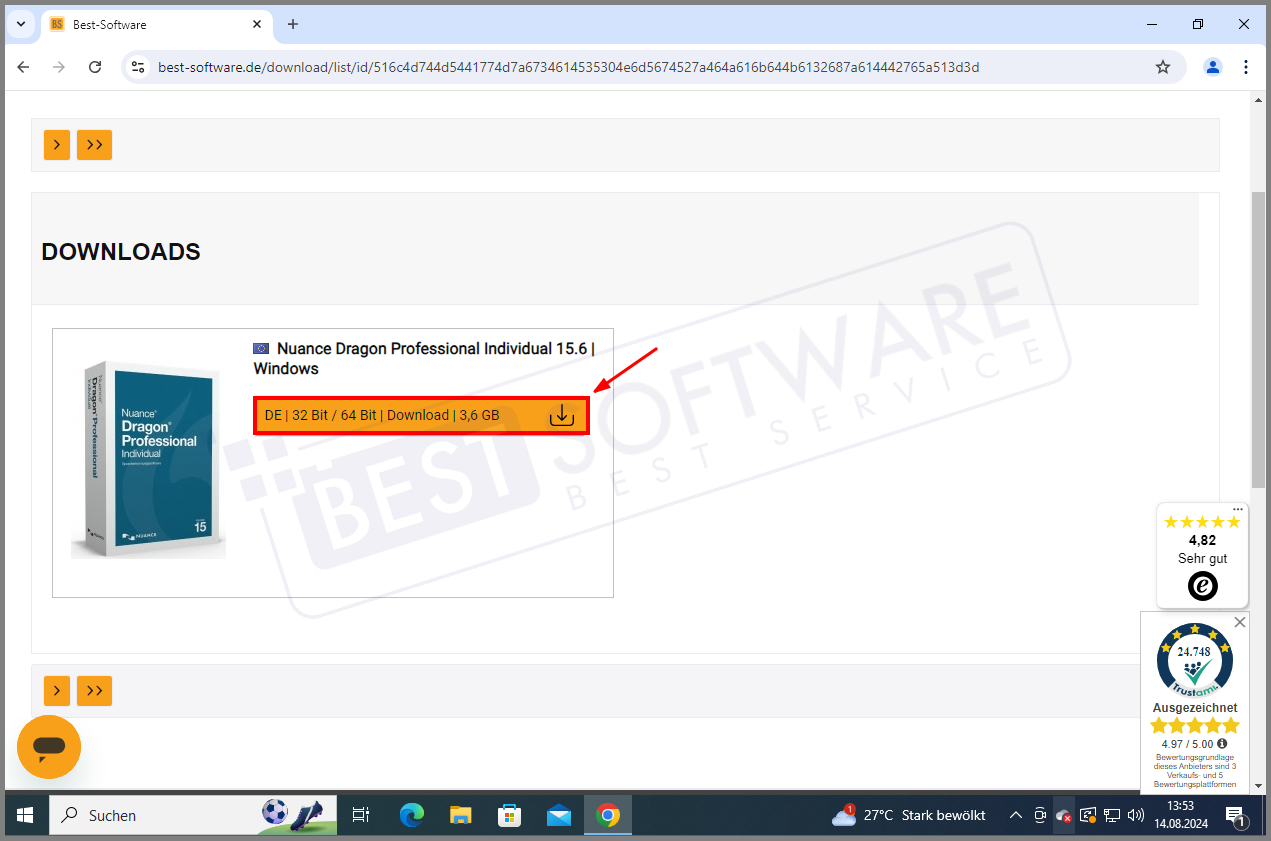Image resolution: width=1271 pixels, height=841 pixels.
Task: Open Microsoft Edge from the taskbar
Action: [x=411, y=815]
